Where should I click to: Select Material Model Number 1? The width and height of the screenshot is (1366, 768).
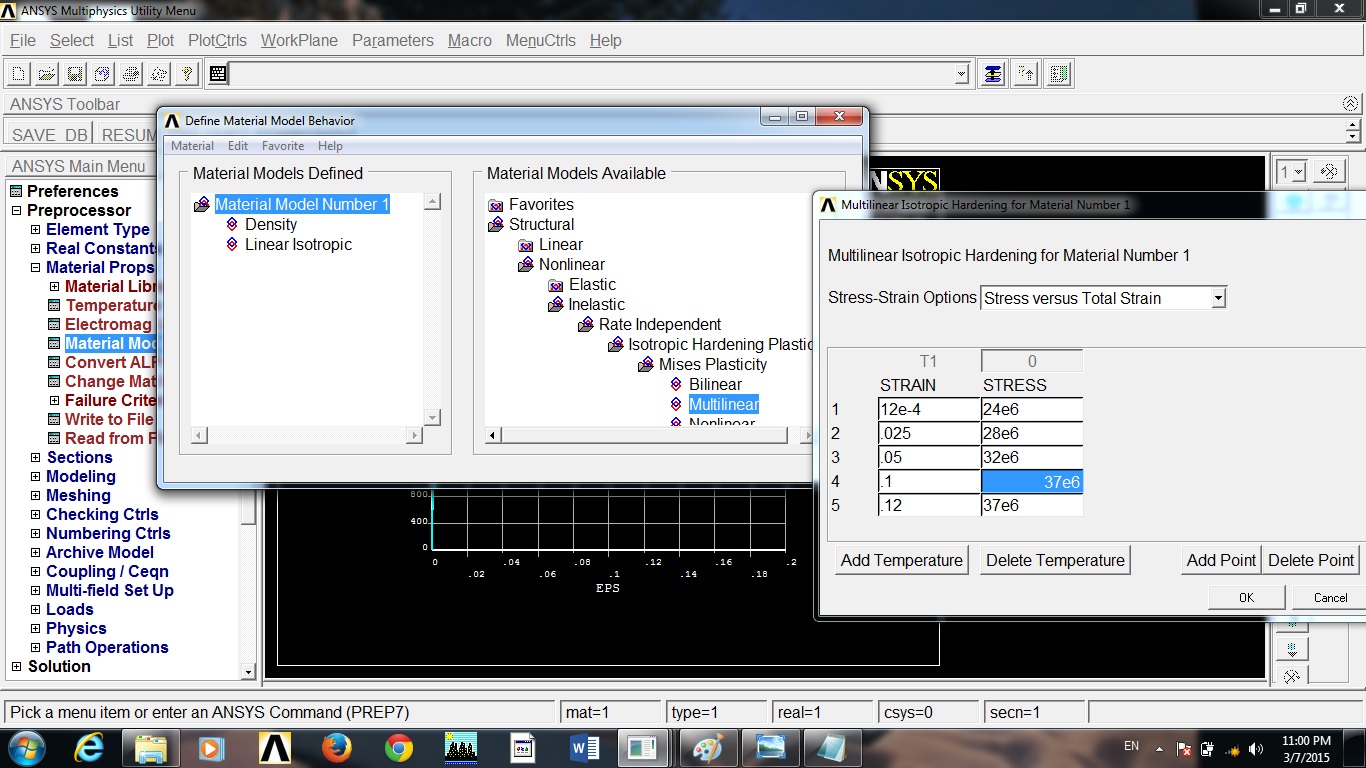302,204
